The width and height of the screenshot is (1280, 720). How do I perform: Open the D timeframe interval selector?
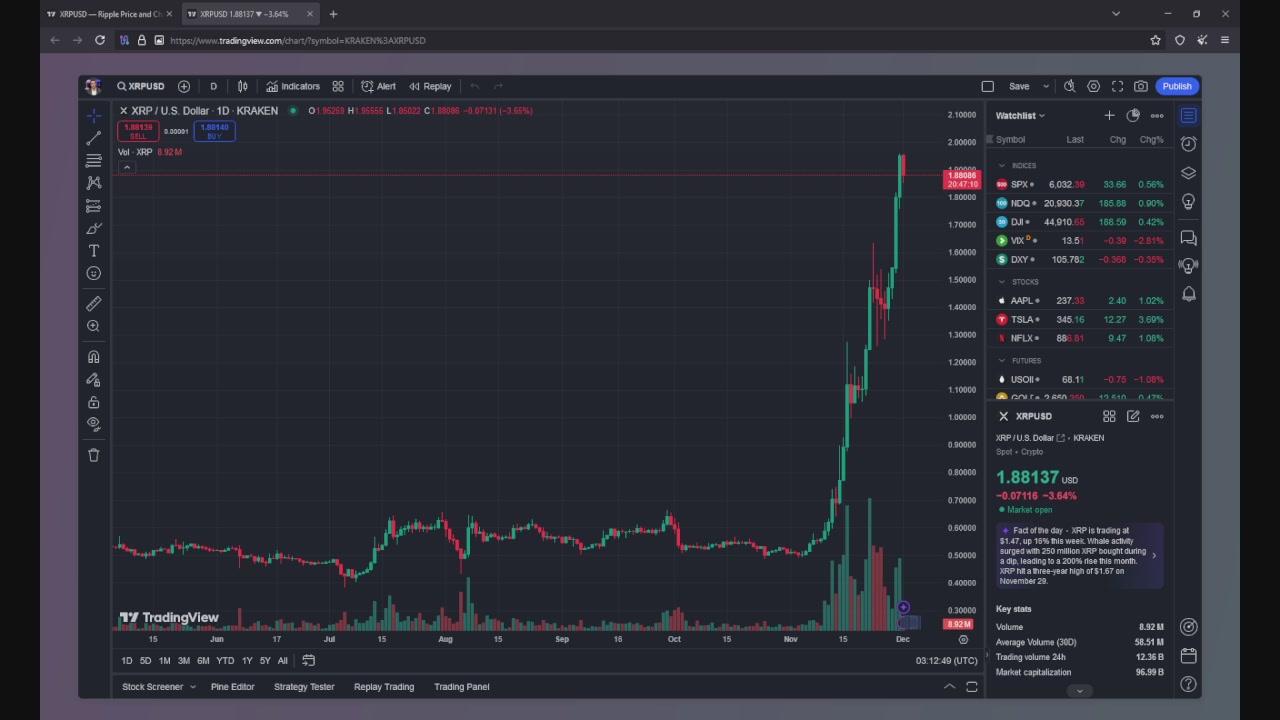[213, 86]
